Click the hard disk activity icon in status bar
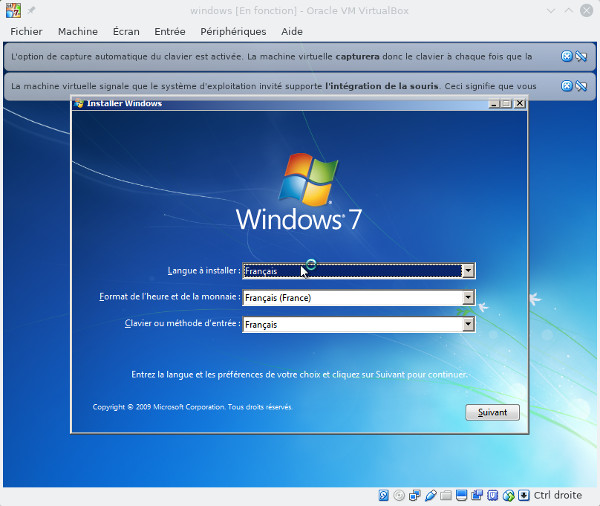 pos(384,495)
